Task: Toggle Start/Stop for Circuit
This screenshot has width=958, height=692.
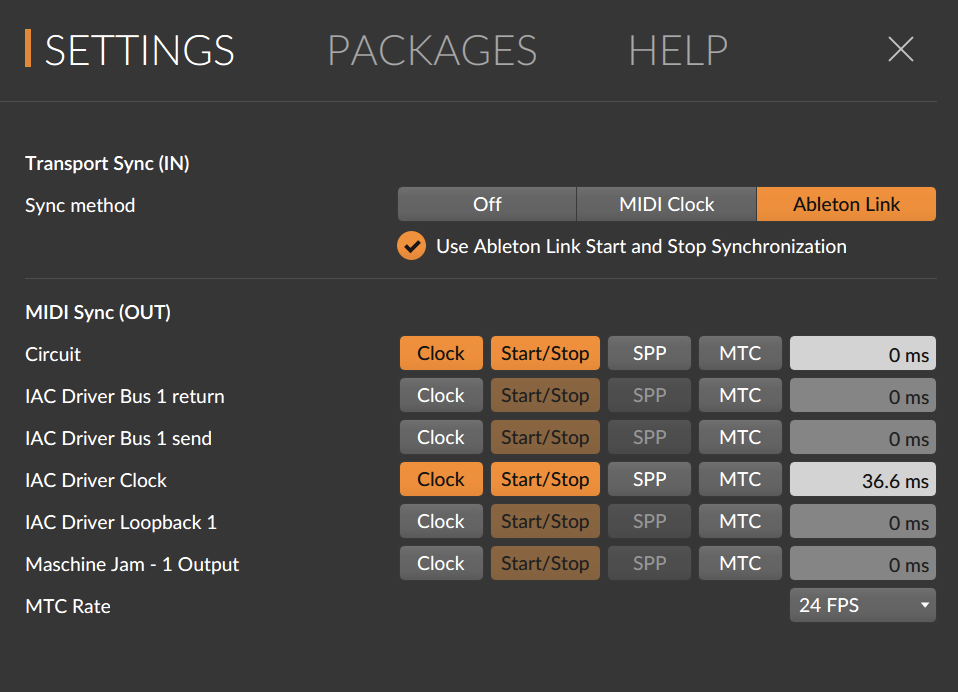Action: coord(545,353)
